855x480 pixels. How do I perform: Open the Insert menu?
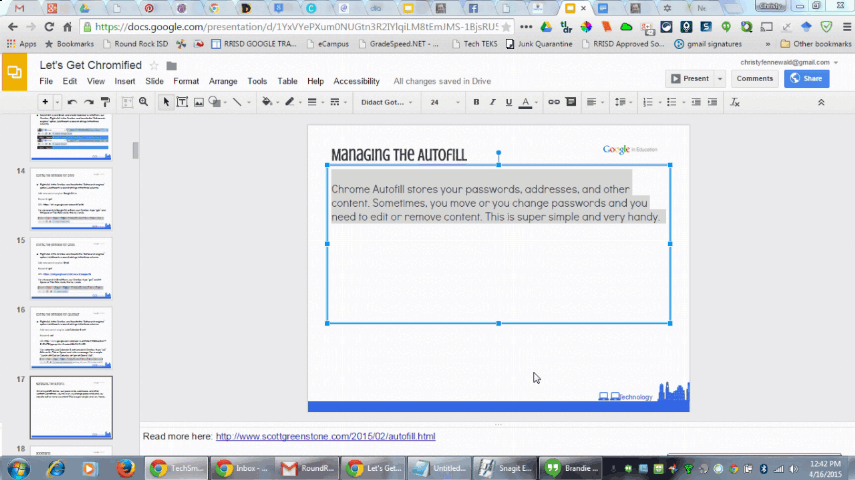point(124,81)
